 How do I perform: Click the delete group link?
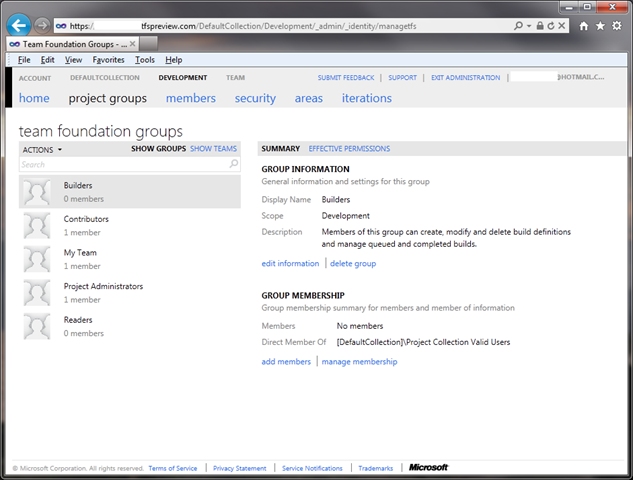[353, 263]
